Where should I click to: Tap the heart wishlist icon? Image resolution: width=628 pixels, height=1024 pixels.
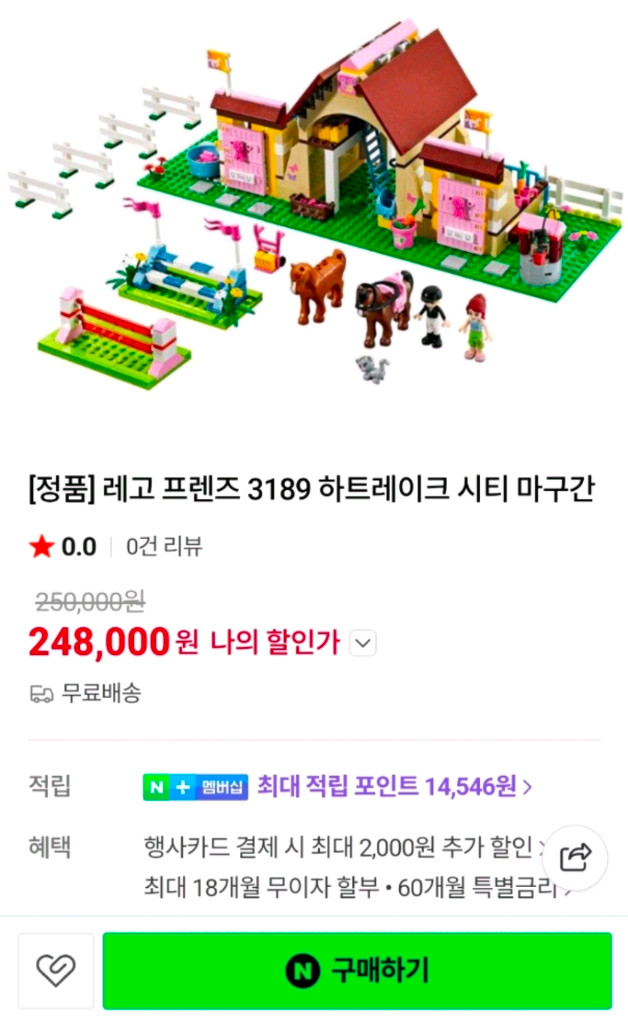pyautogui.click(x=55, y=970)
